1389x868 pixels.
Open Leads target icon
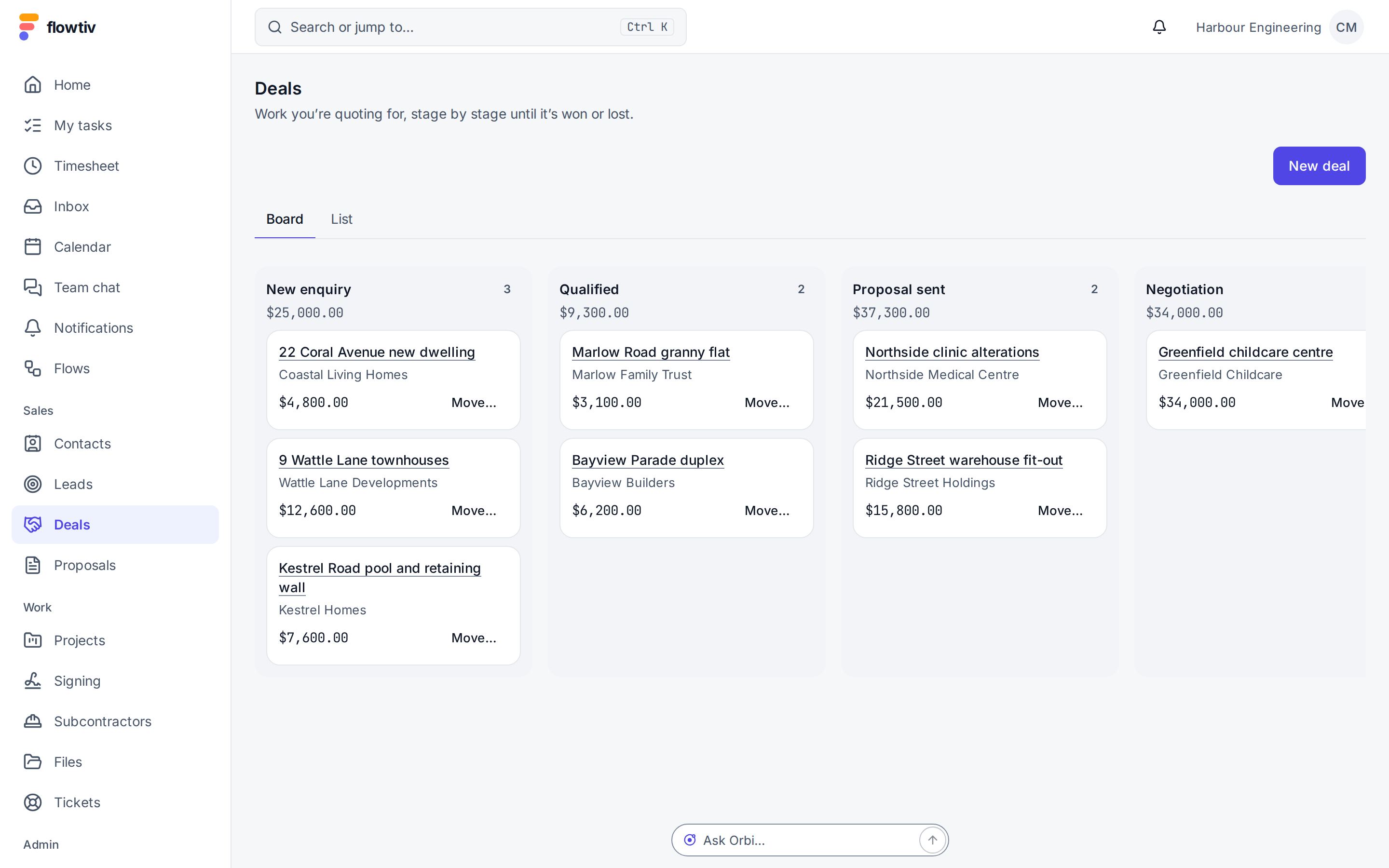[x=33, y=484]
